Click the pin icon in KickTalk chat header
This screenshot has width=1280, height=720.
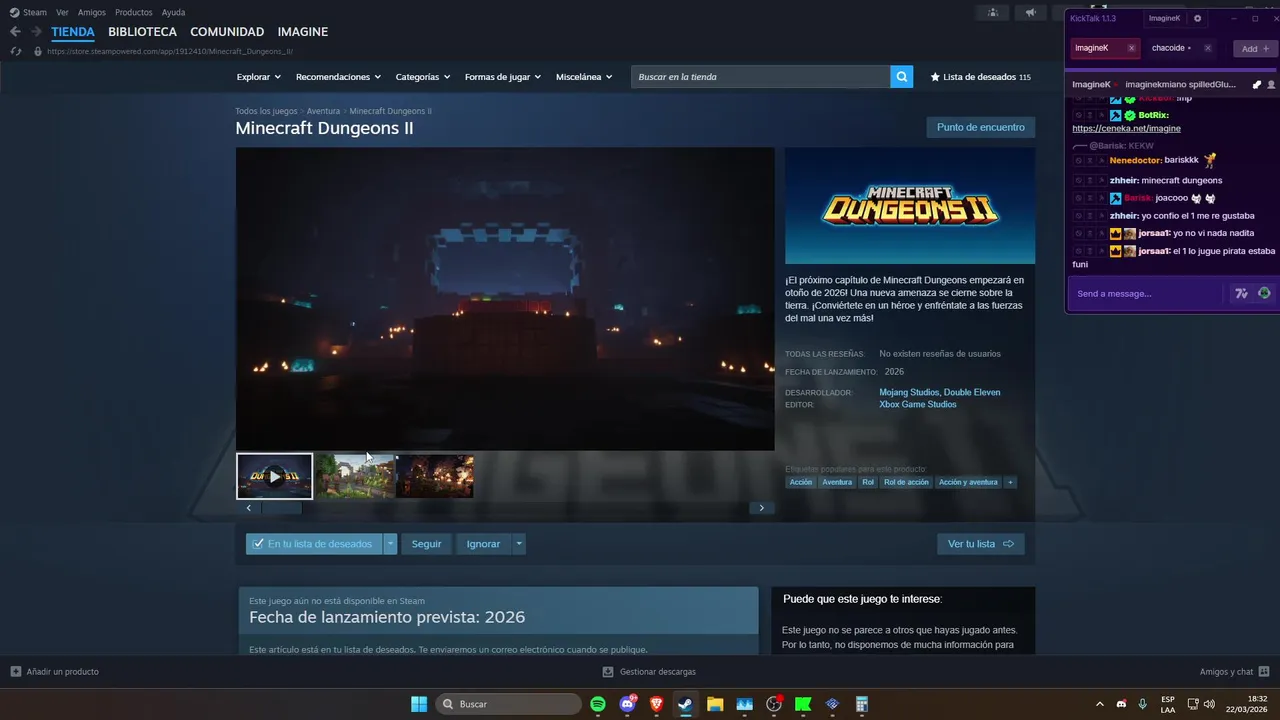1257,85
